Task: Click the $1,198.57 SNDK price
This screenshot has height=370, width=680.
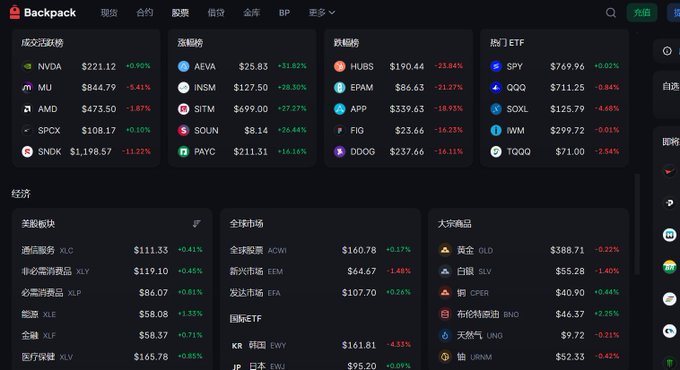Action: pos(91,152)
